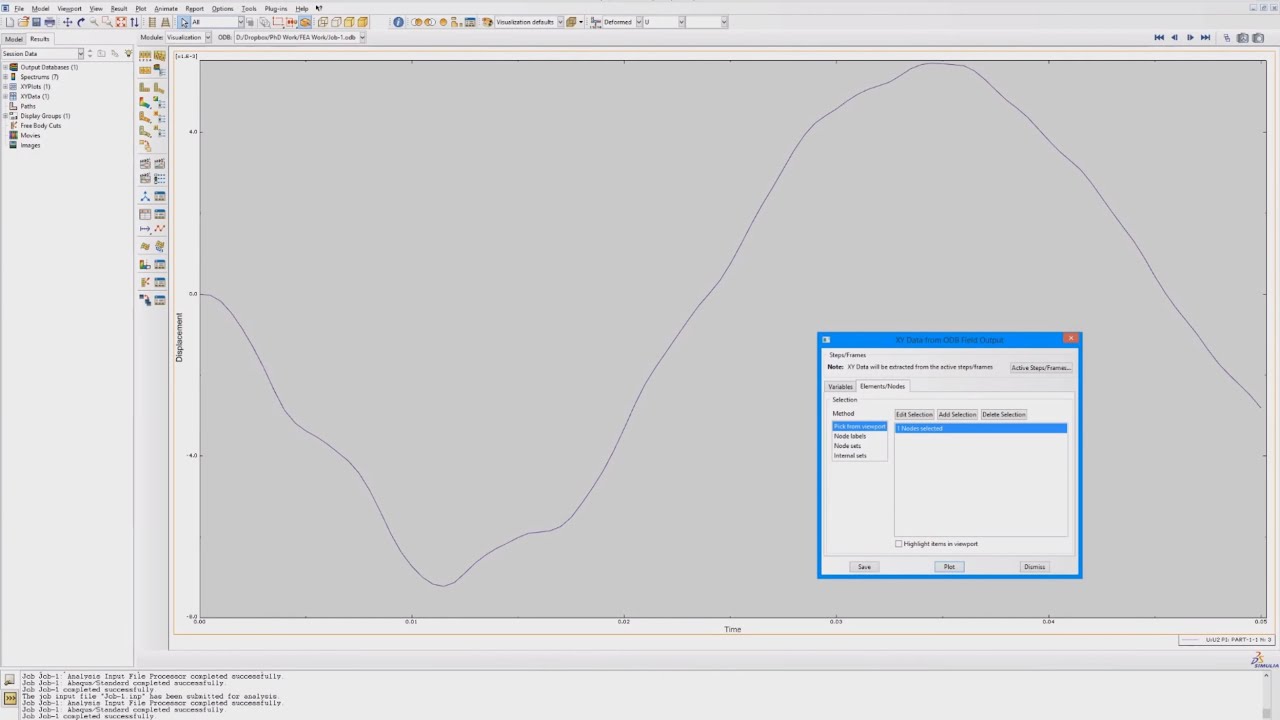This screenshot has width=1280, height=720.
Task: Select the Pan View tool
Action: [67, 22]
